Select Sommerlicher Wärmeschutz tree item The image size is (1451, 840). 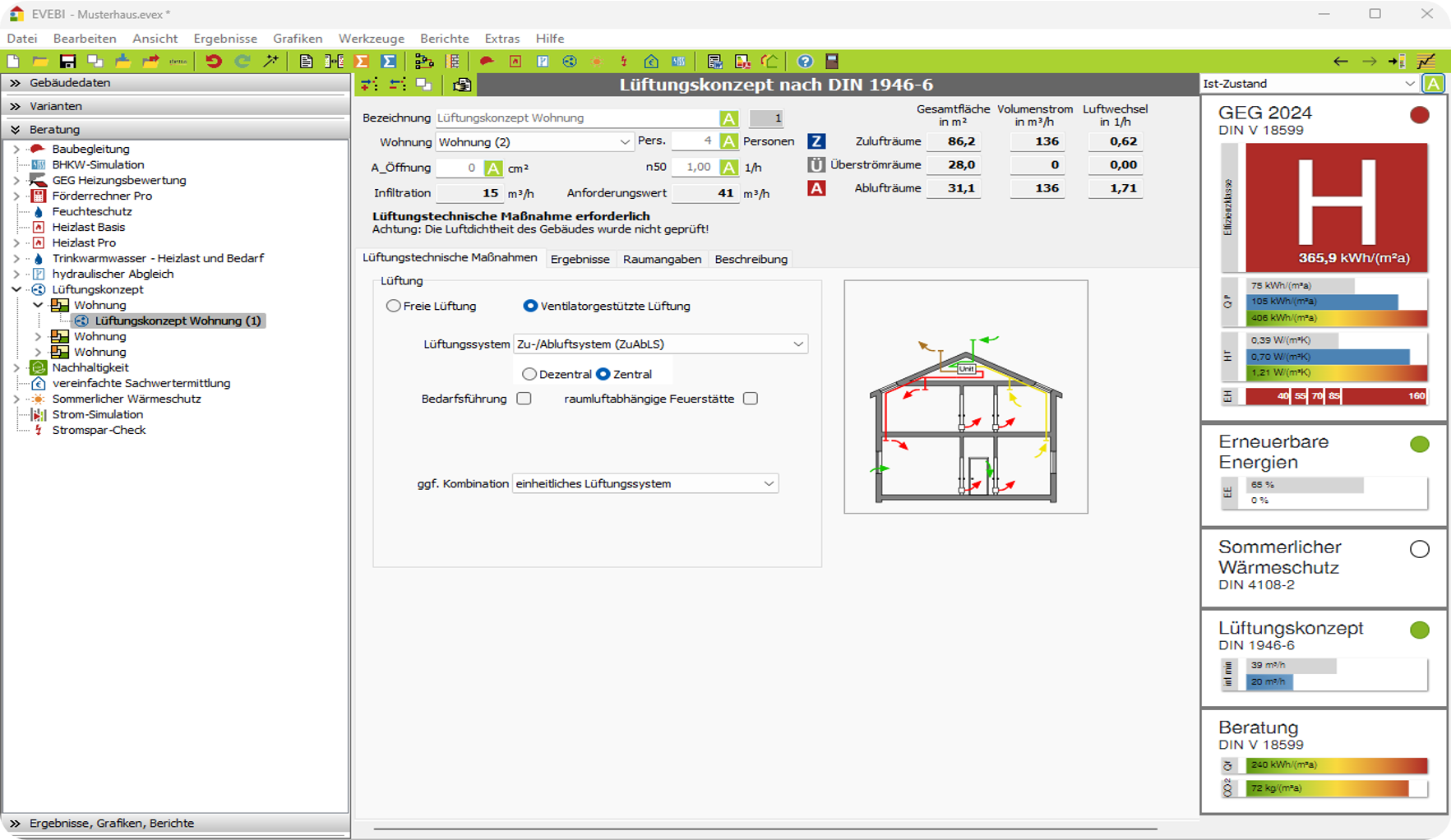pos(126,399)
